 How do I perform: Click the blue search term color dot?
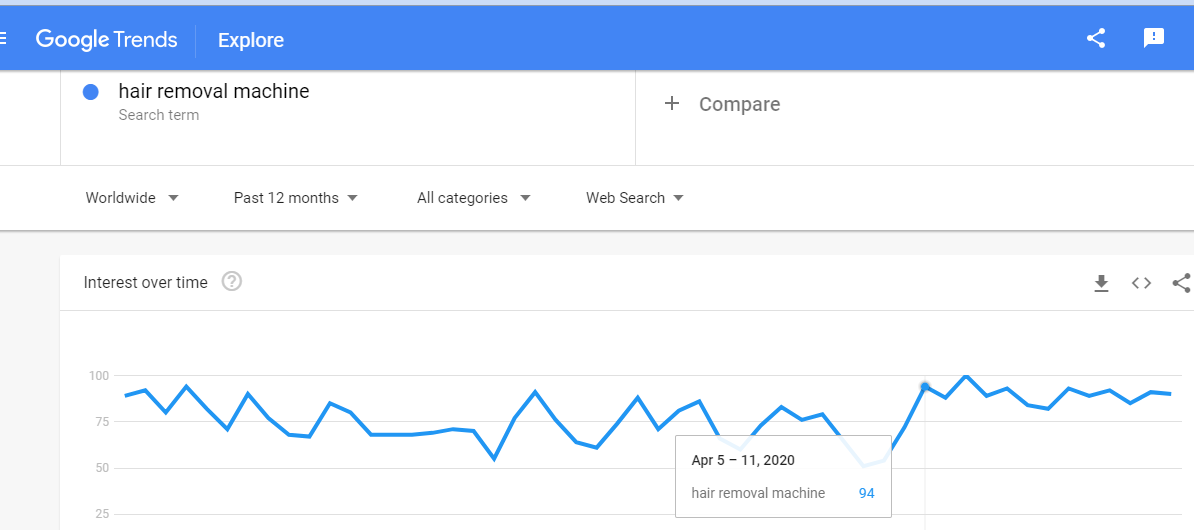[x=91, y=92]
